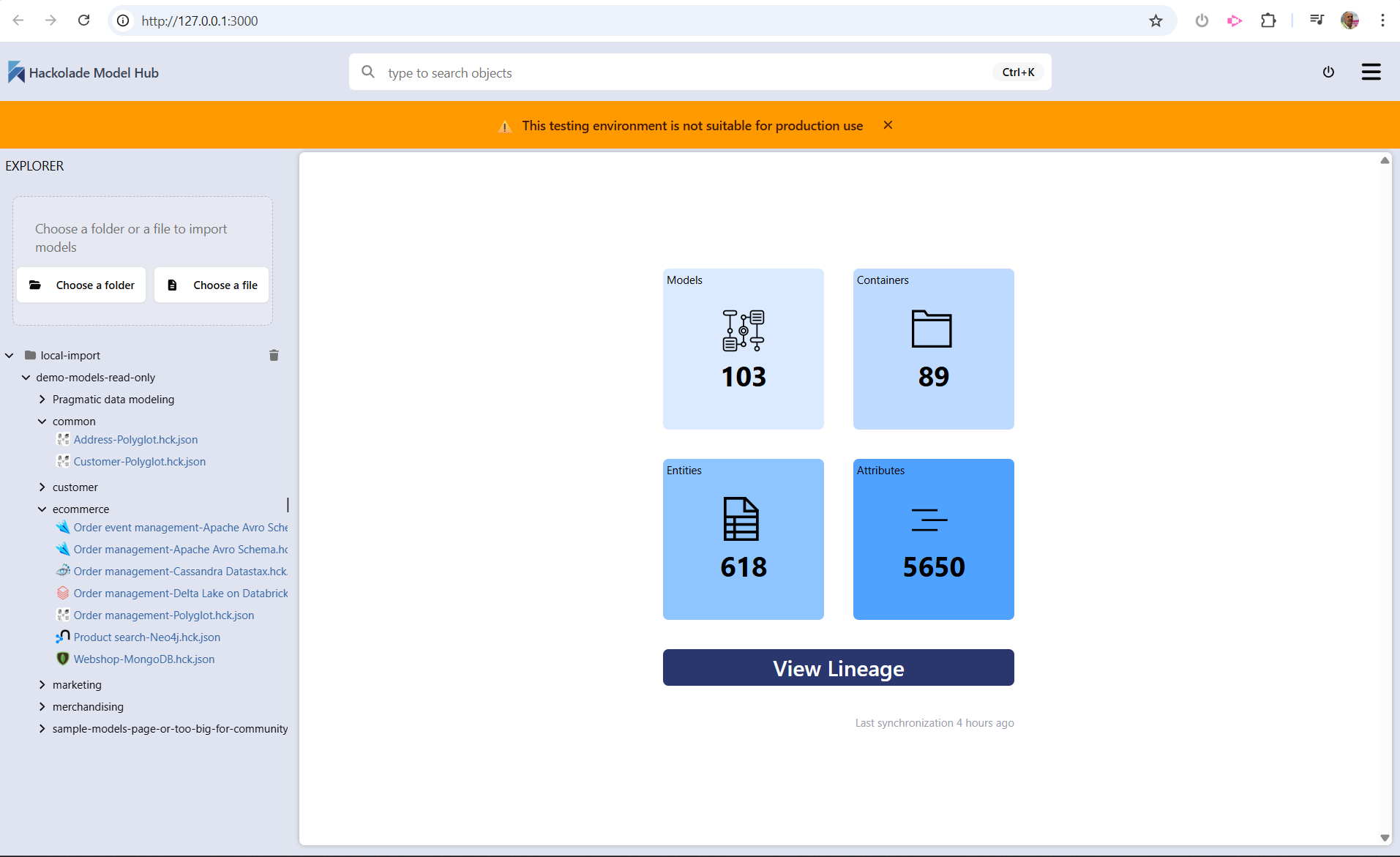Click the Models count tile
Viewport: 1400px width, 857px height.
[x=743, y=349]
